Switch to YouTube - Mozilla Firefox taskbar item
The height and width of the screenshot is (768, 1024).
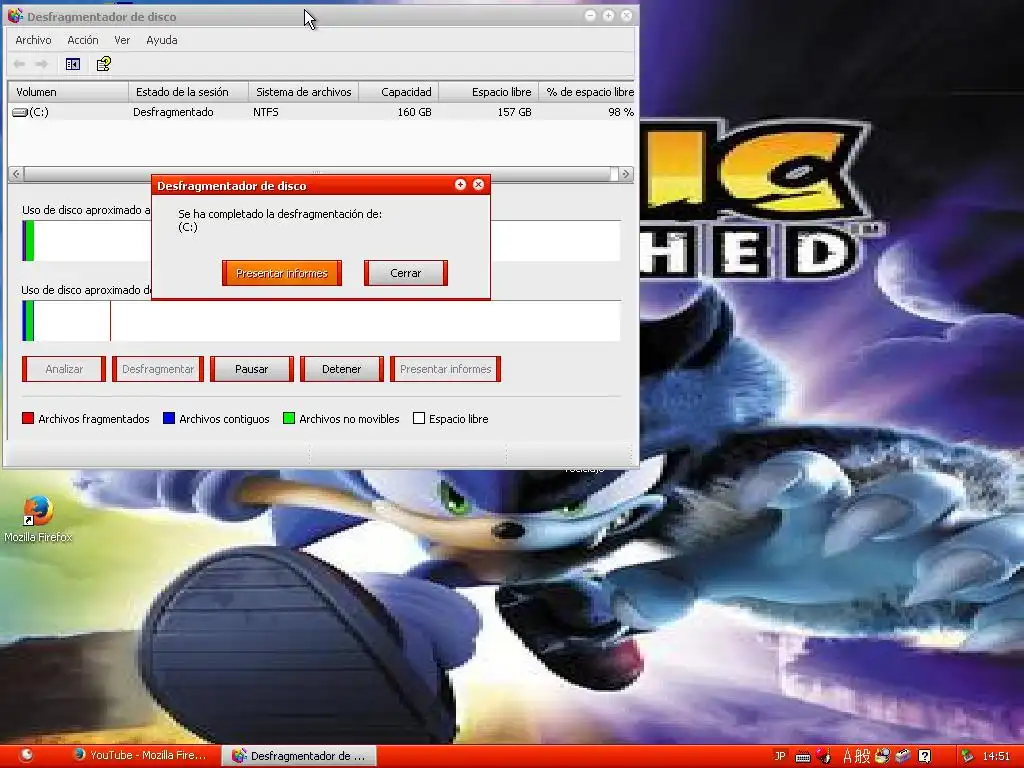click(x=140, y=756)
